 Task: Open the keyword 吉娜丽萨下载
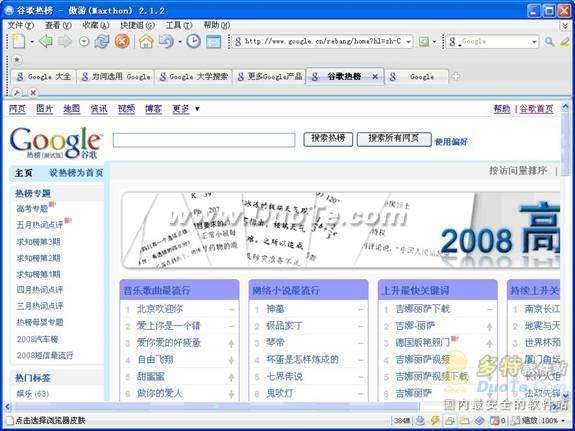pos(422,309)
